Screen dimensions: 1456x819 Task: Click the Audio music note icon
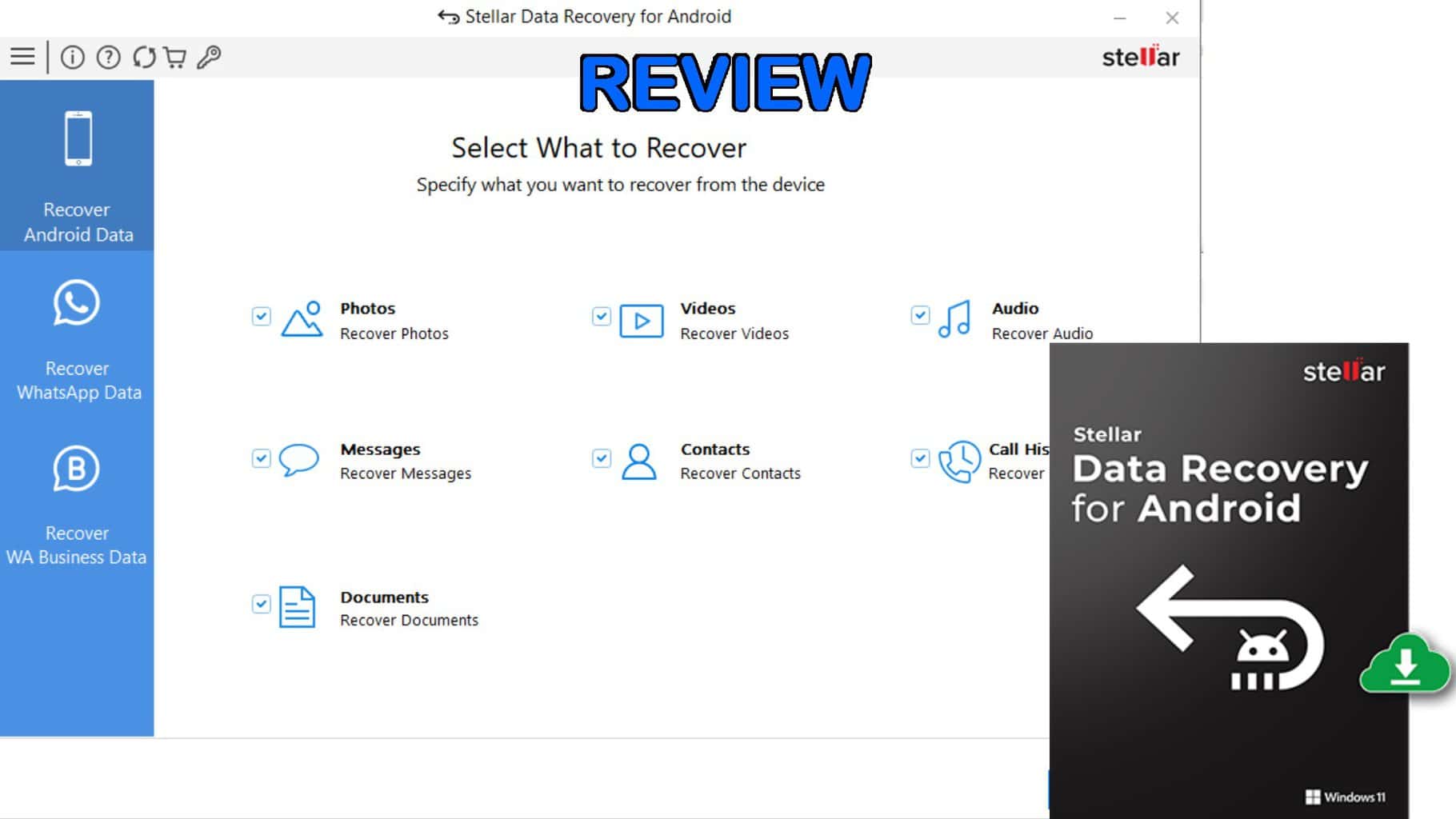tap(954, 319)
